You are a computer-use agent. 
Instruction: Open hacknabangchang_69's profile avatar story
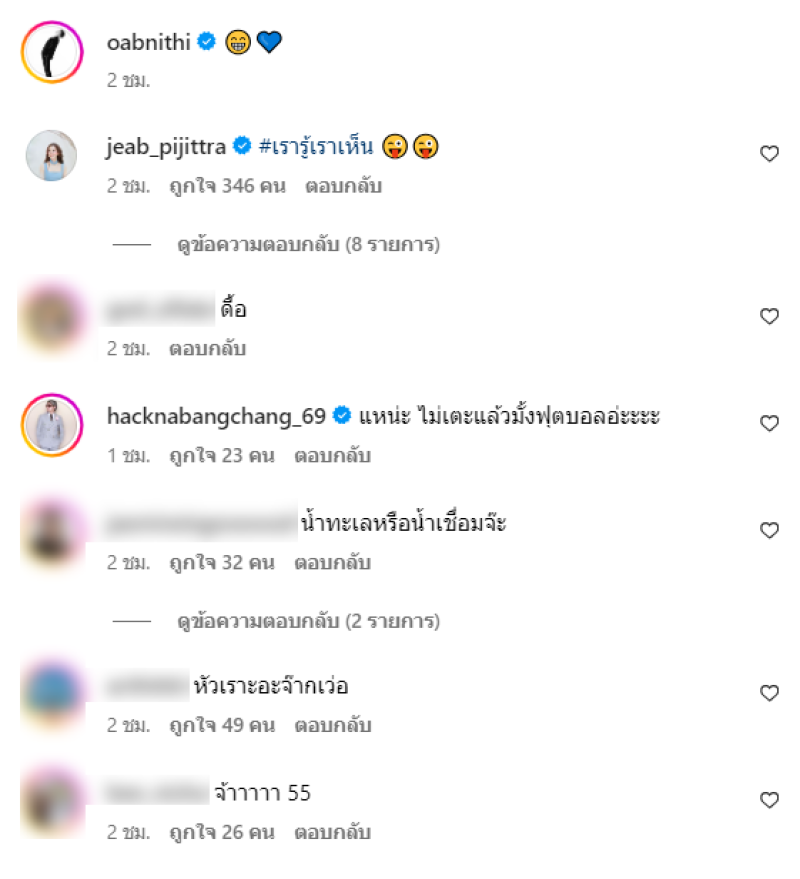point(52,425)
